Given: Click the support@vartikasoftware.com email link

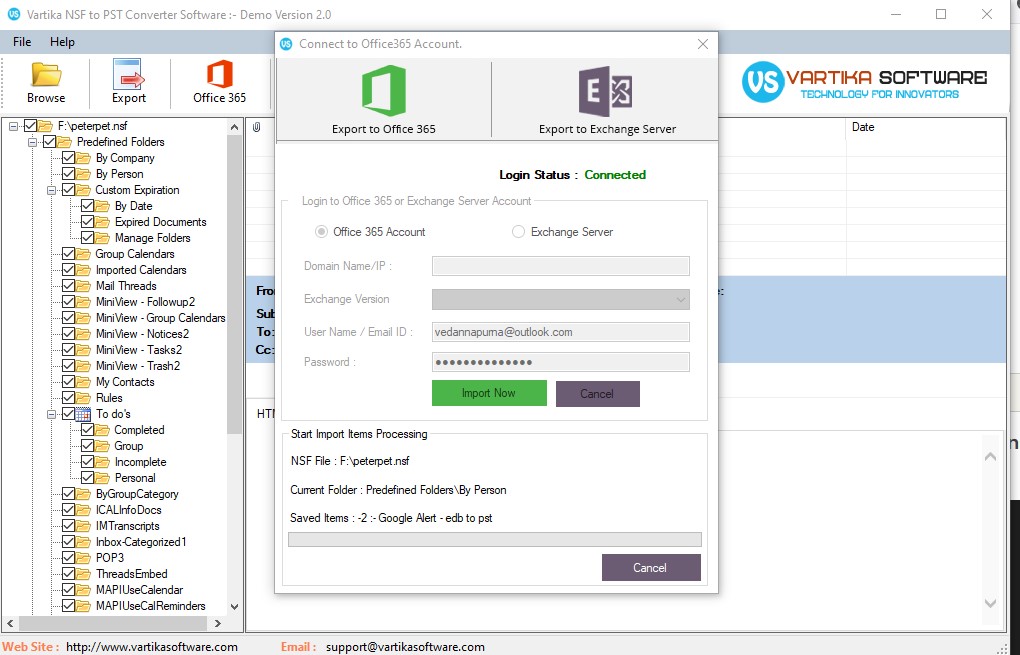Looking at the screenshot, I should point(405,647).
